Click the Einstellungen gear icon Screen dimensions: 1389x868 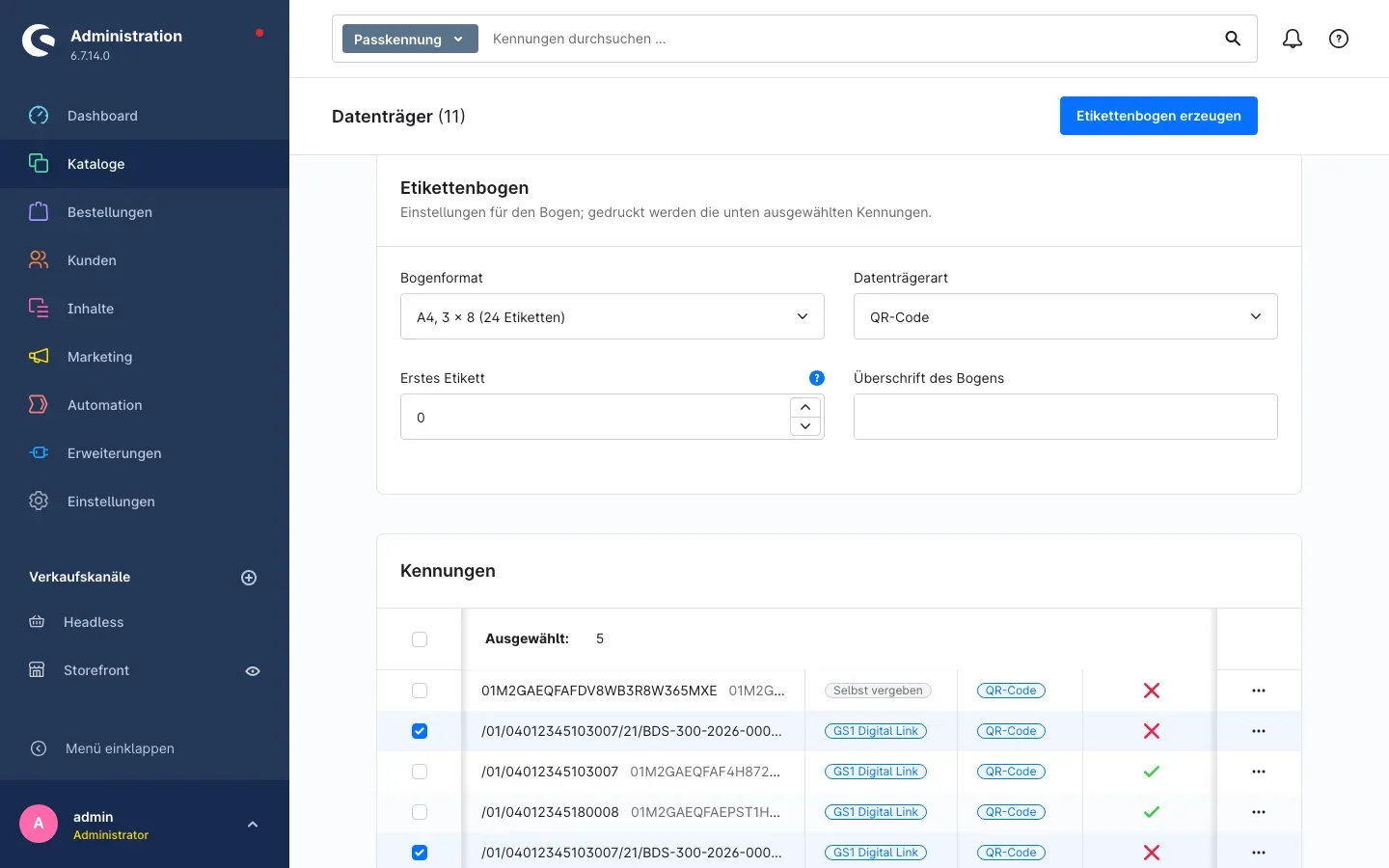(x=39, y=502)
